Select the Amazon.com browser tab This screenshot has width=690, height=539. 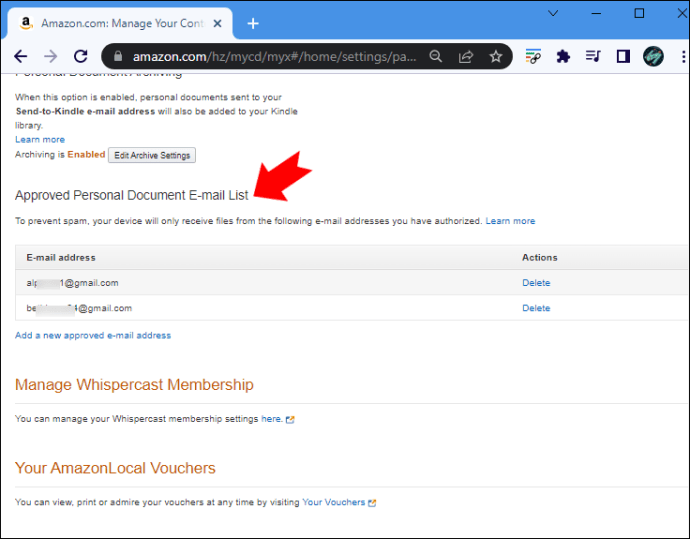[x=120, y=23]
